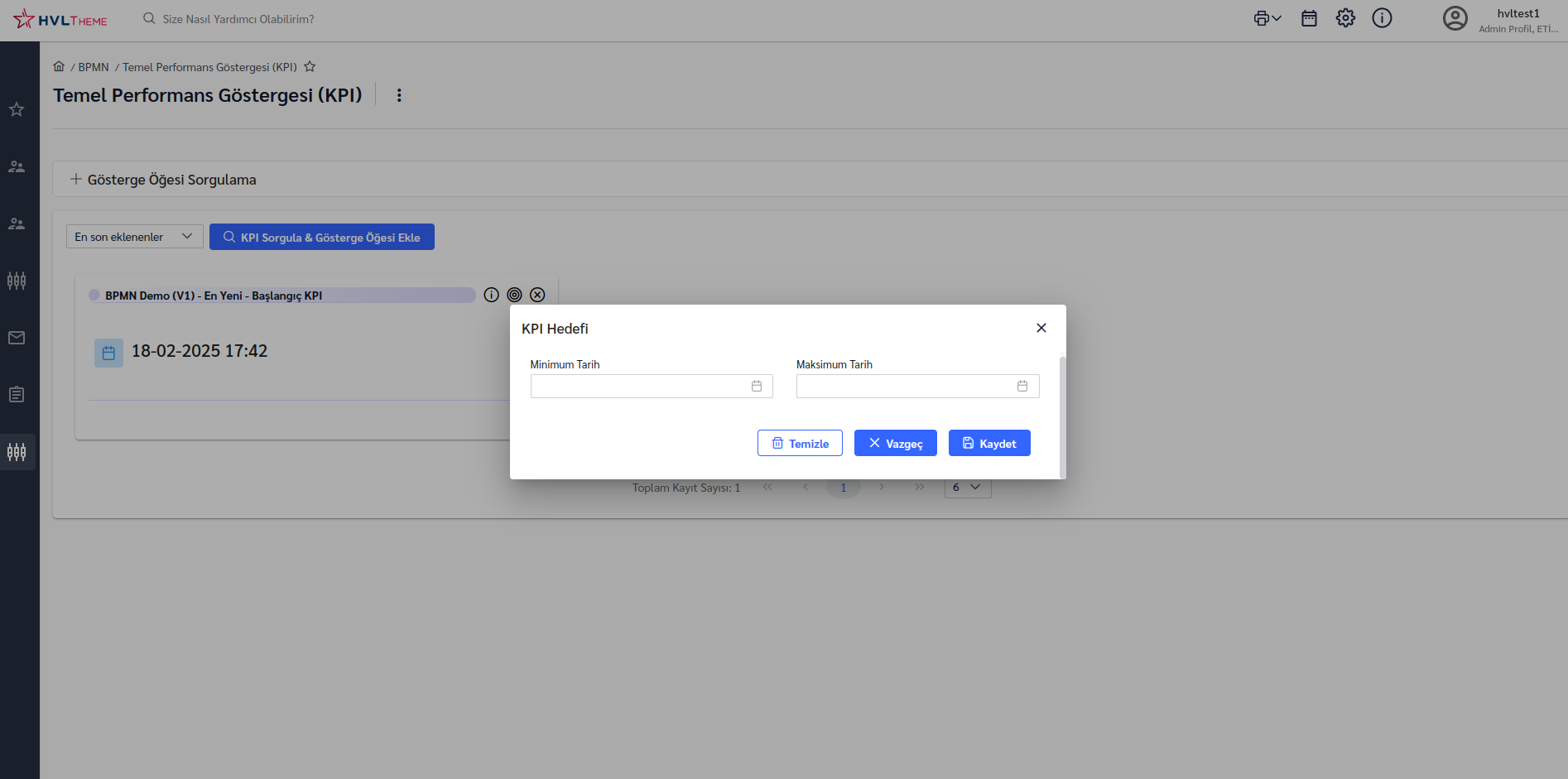Screen dimensions: 1568x779
Task: Click the KPI target icon on card
Action: coord(514,295)
